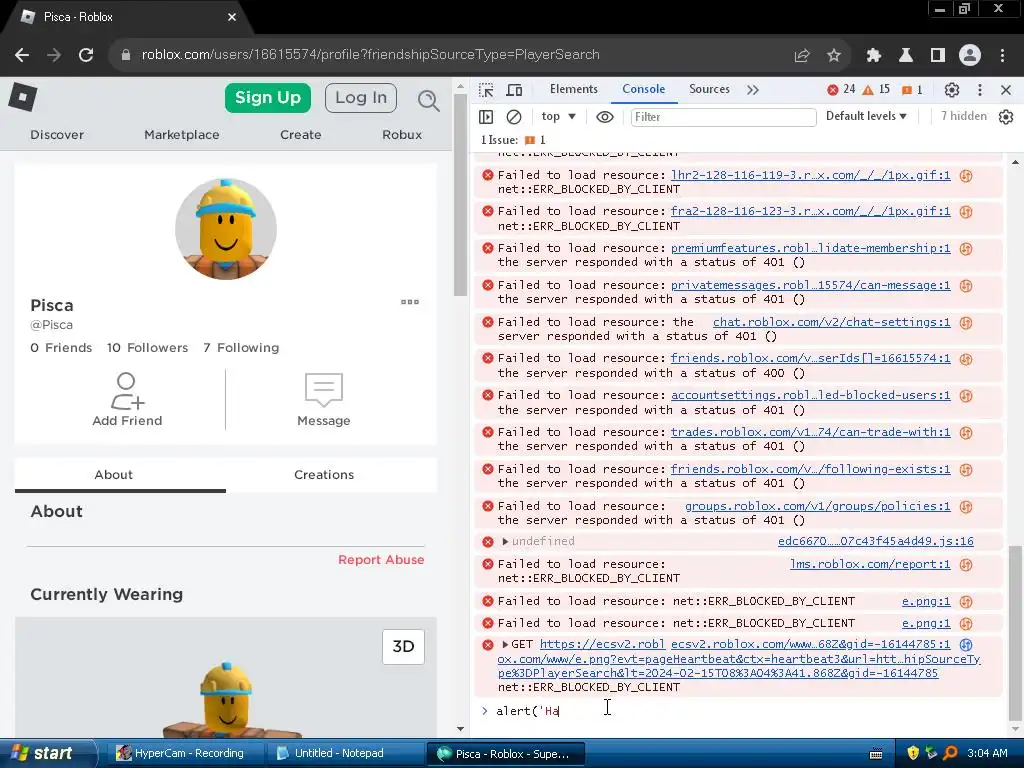1024x768 pixels.
Task: Click the Message icon on the profile
Action: click(x=323, y=390)
